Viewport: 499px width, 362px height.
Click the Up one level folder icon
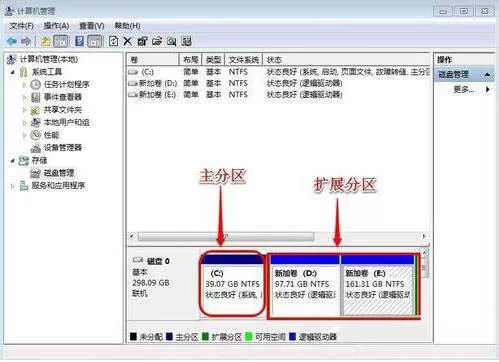46,41
